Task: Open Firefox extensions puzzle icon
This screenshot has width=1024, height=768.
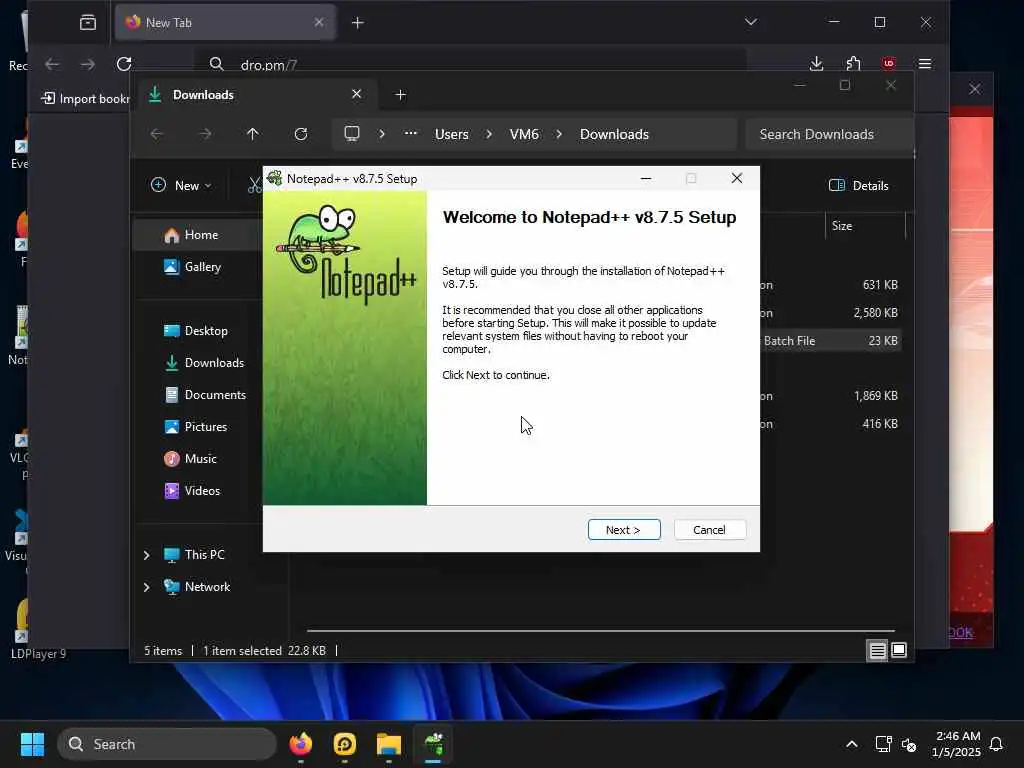Action: tap(853, 64)
